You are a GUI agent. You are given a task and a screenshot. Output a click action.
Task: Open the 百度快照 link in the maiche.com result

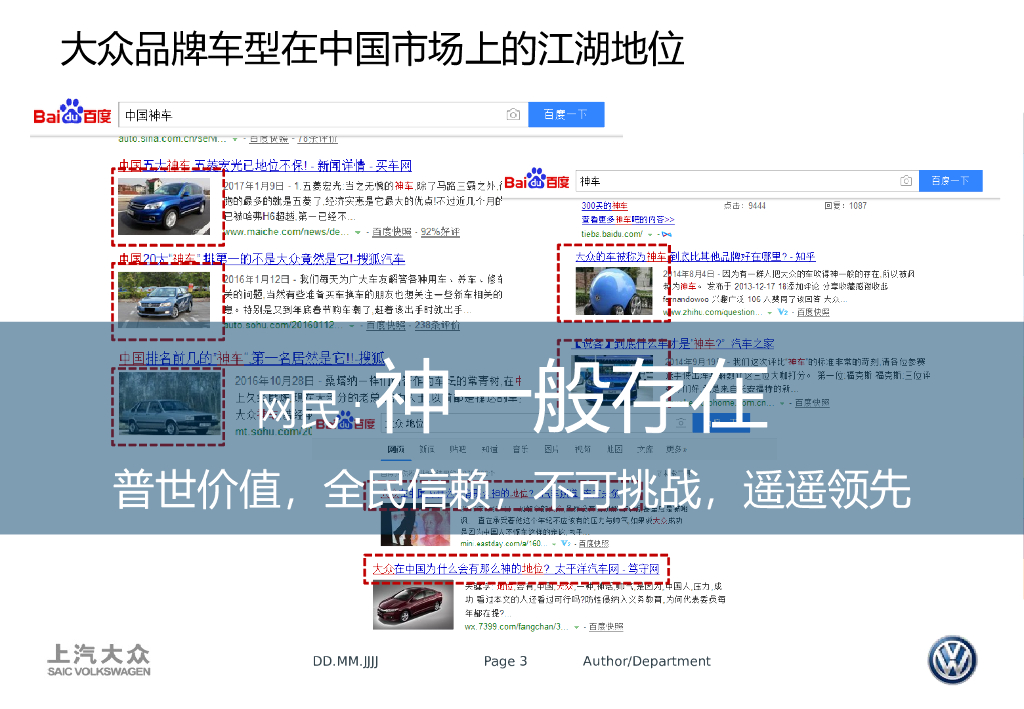tap(392, 232)
